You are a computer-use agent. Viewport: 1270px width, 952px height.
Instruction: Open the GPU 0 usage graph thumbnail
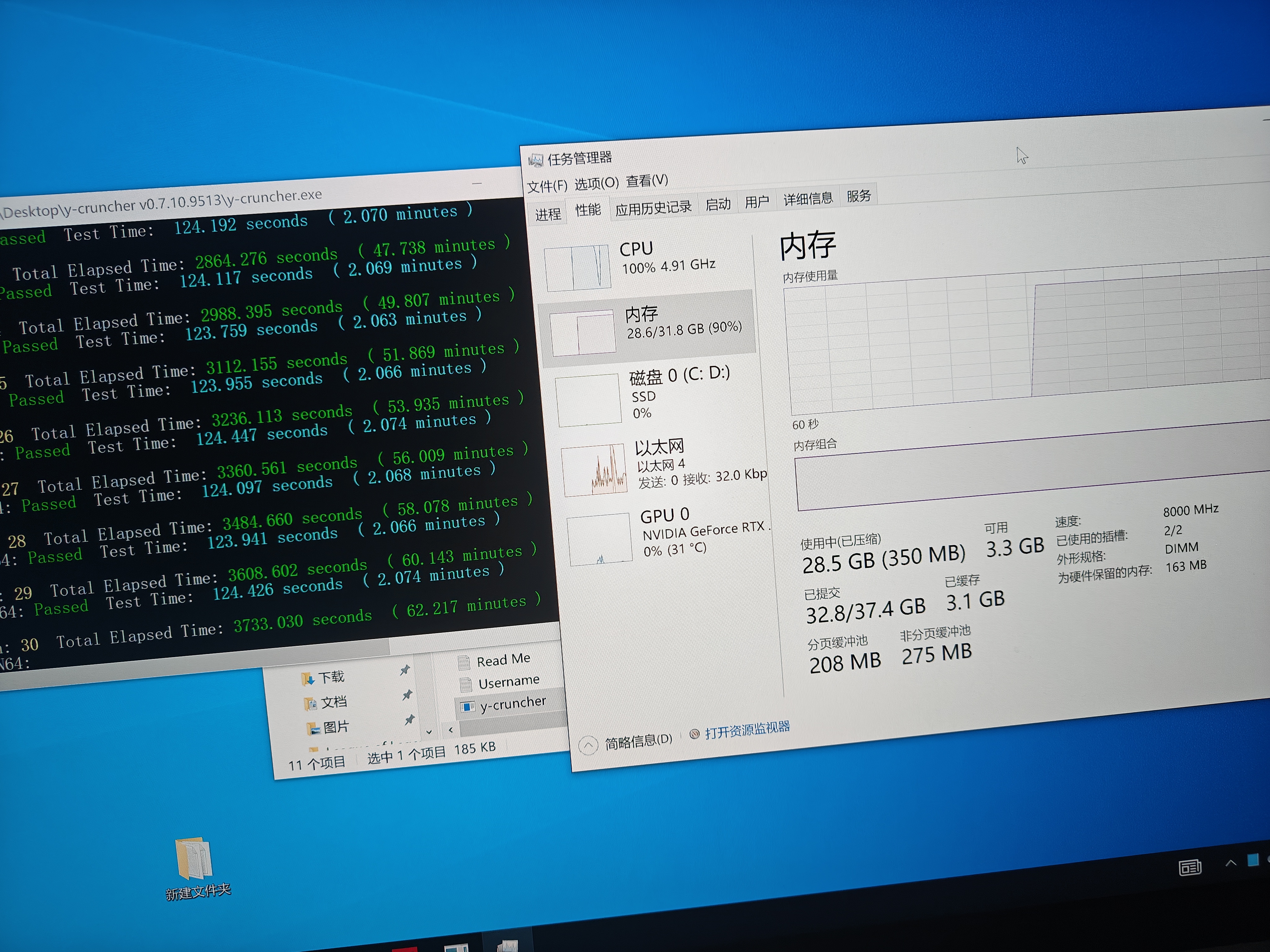tap(601, 539)
